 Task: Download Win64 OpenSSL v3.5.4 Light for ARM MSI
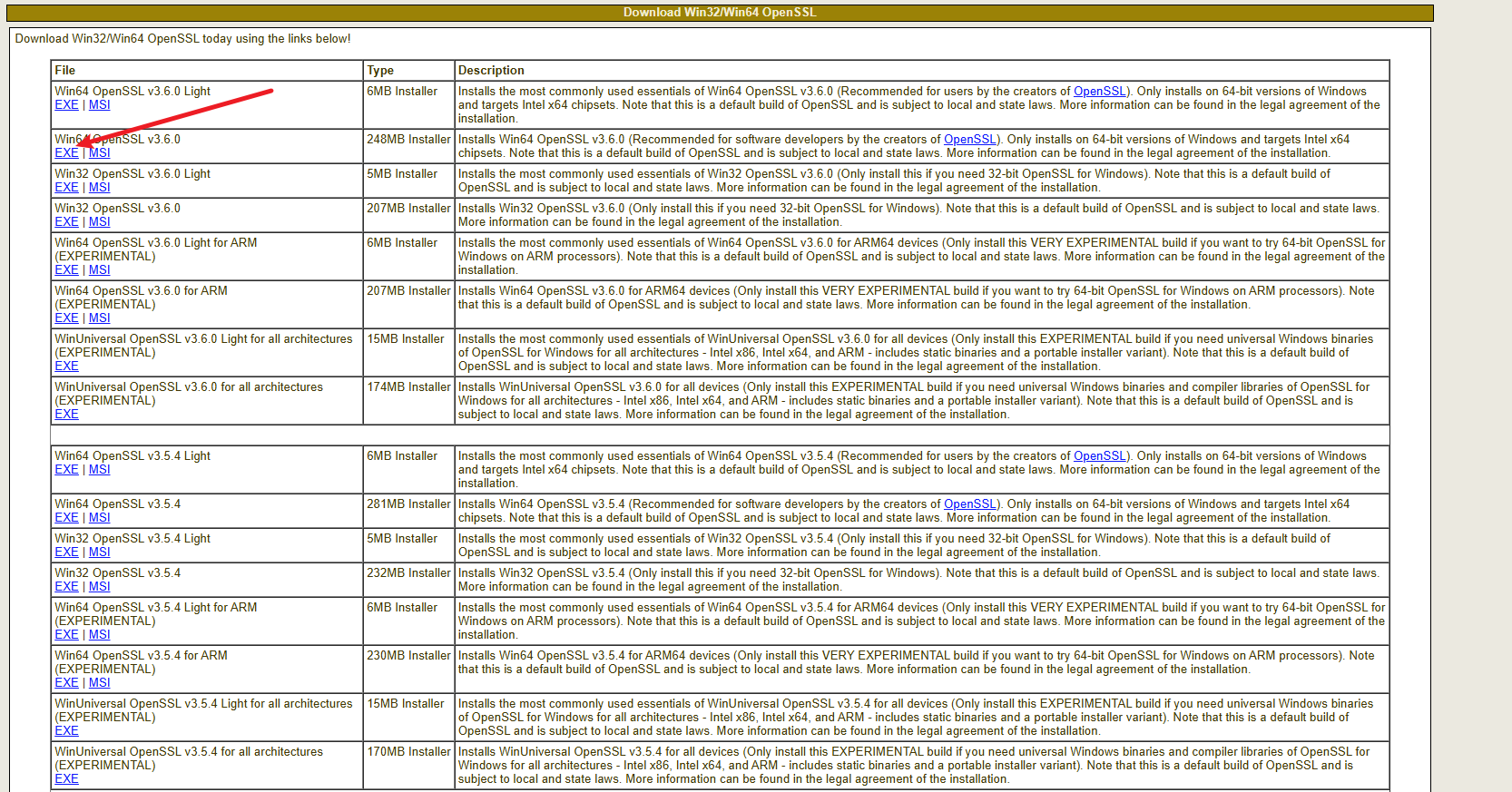tap(99, 635)
